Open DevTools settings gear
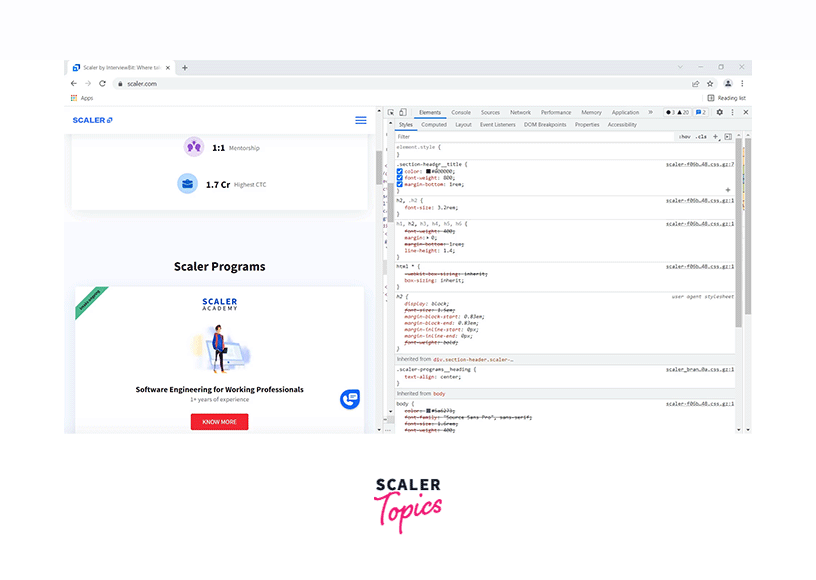Screen dimensions: 816x580 (x=719, y=113)
